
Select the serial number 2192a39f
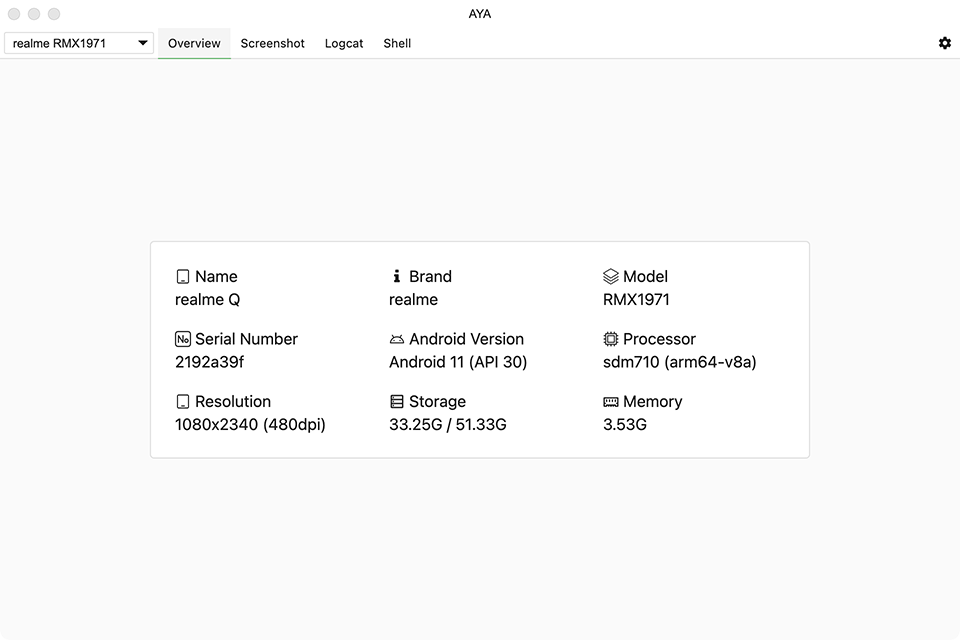[x=209, y=363]
